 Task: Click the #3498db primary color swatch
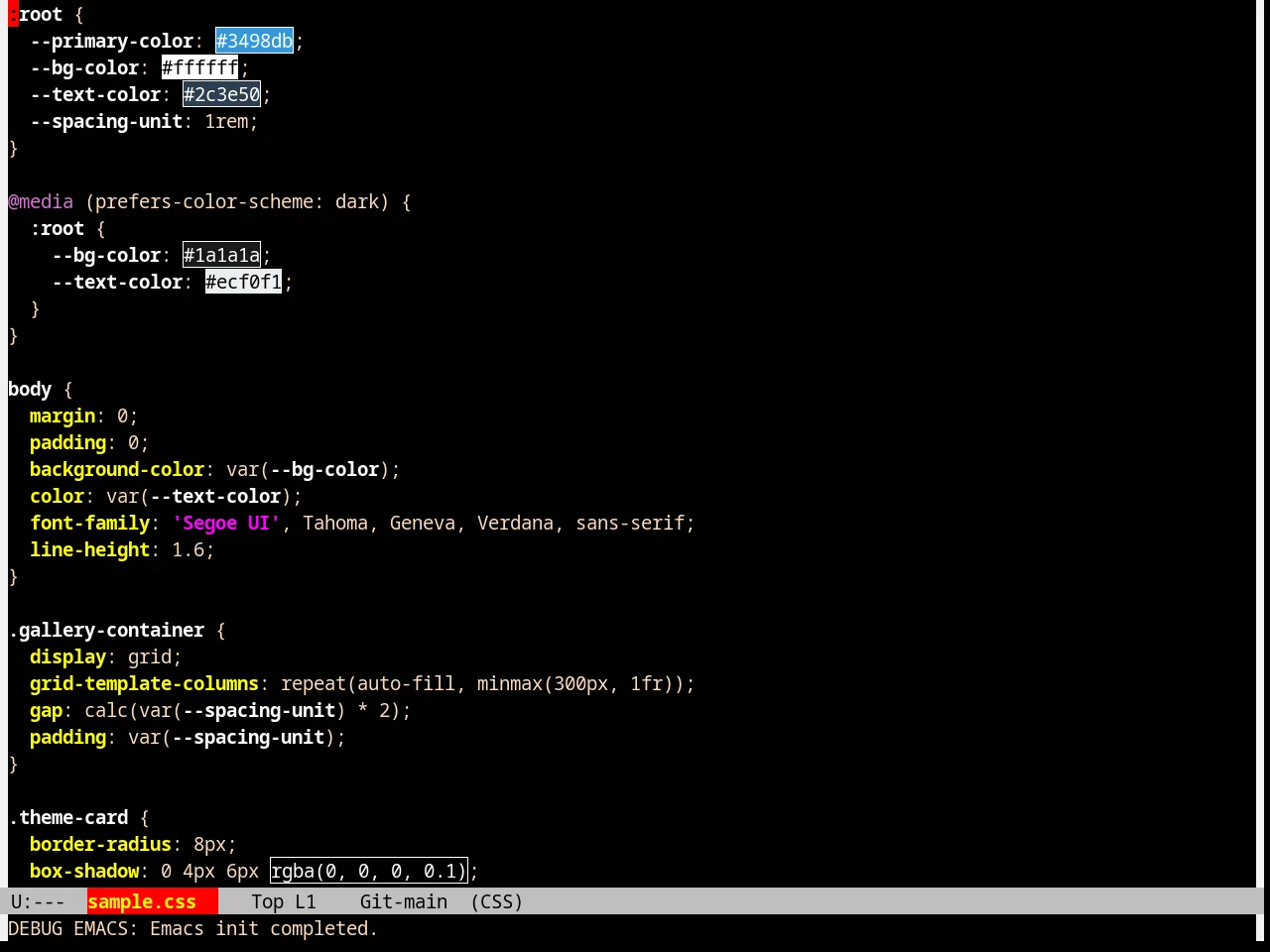click(x=254, y=41)
